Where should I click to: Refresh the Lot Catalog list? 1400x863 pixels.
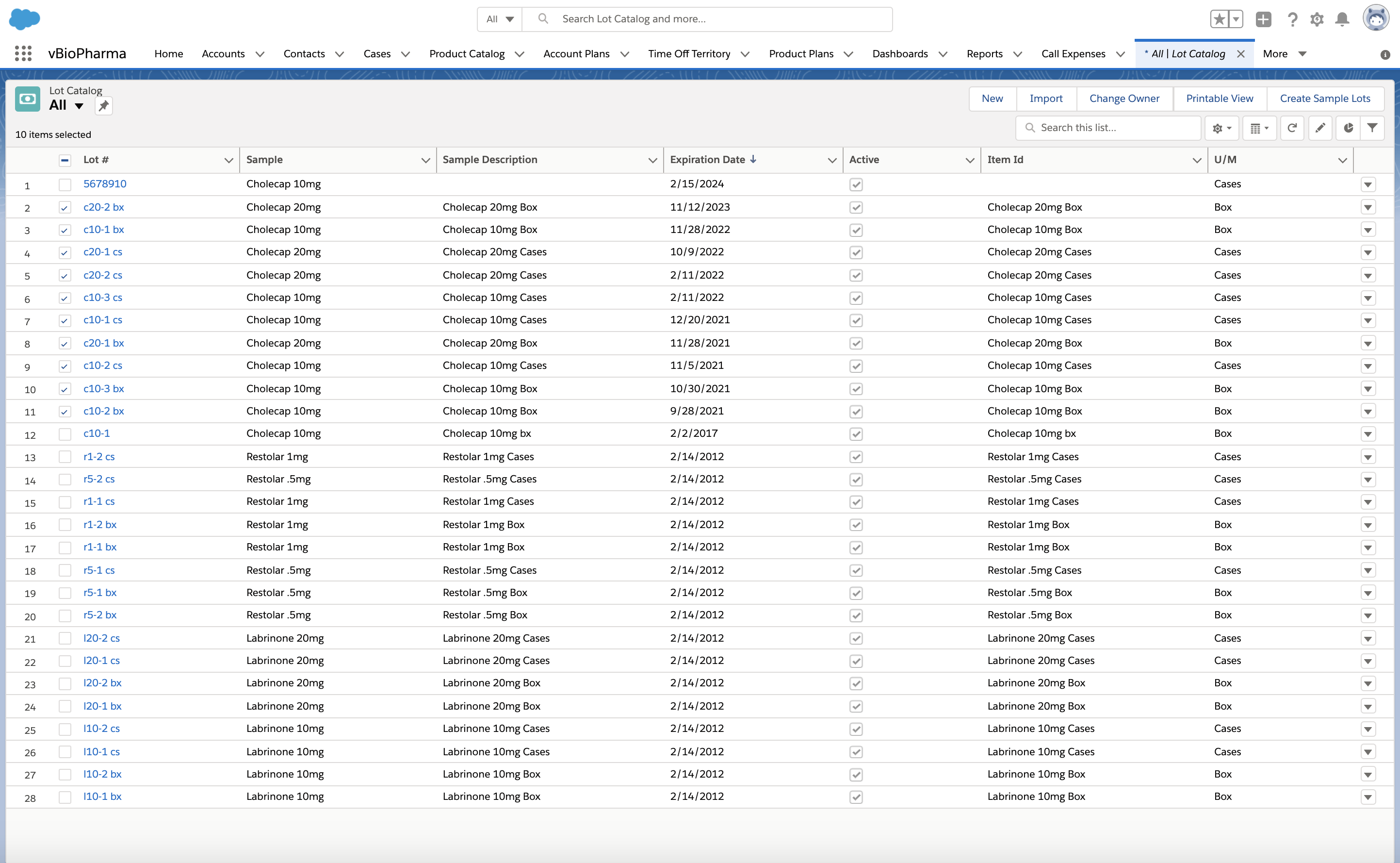(x=1292, y=128)
